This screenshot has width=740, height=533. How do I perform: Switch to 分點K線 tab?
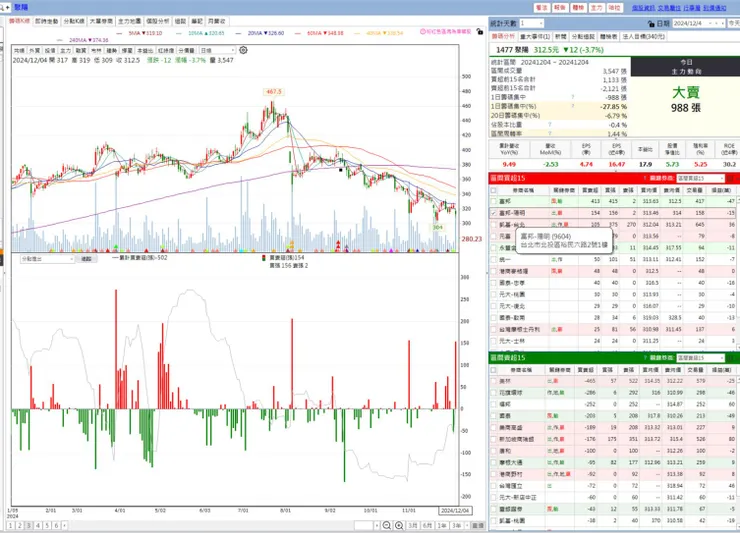(74, 21)
